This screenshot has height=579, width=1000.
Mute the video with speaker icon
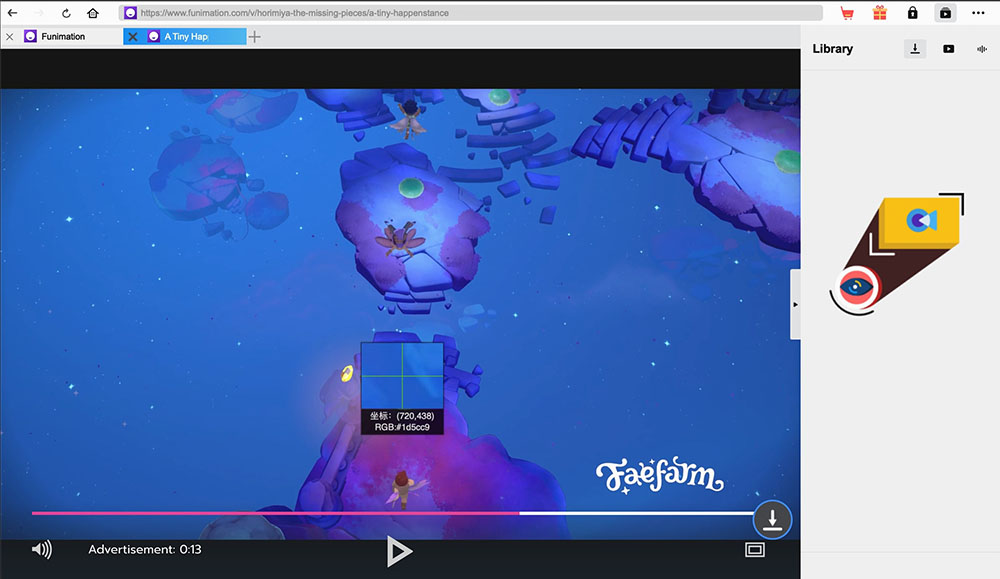point(41,549)
